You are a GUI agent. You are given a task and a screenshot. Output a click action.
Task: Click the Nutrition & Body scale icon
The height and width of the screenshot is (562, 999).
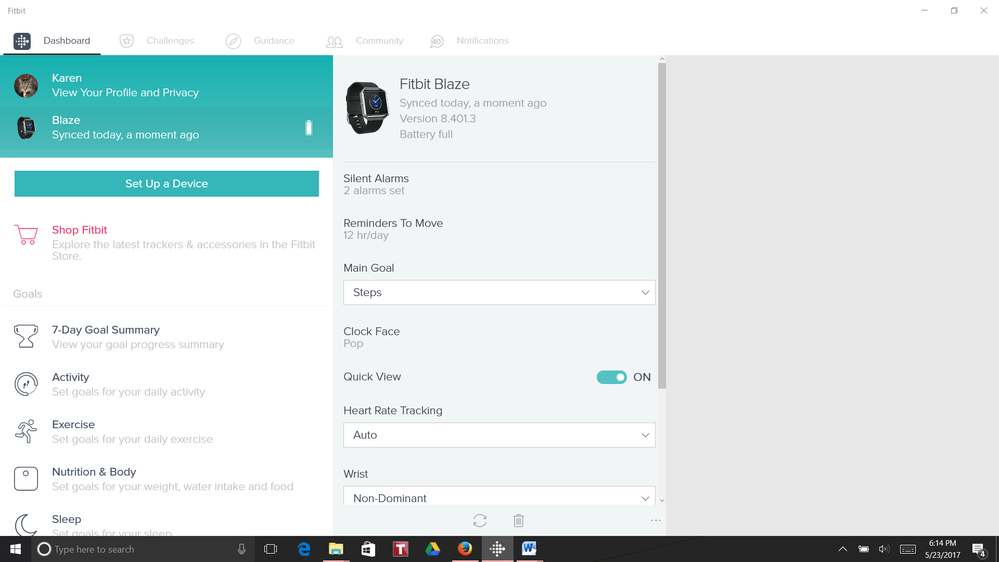(x=26, y=479)
